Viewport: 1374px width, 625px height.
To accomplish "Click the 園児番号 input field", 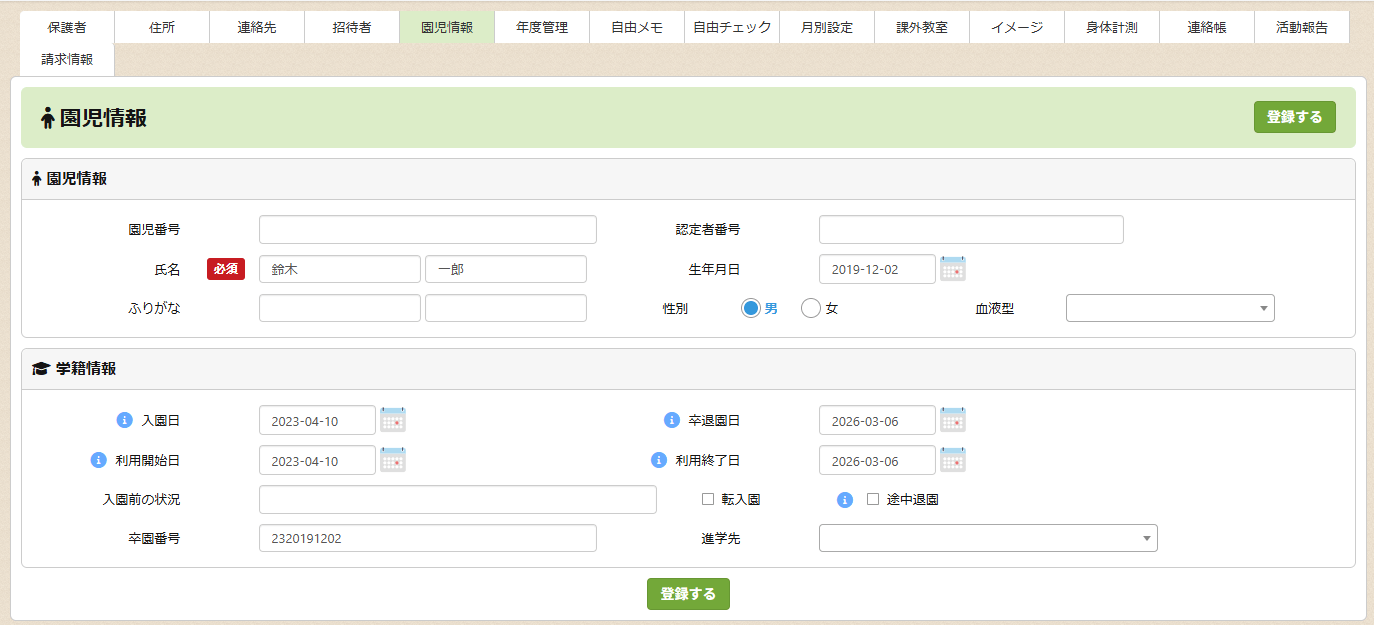I will coord(427,230).
